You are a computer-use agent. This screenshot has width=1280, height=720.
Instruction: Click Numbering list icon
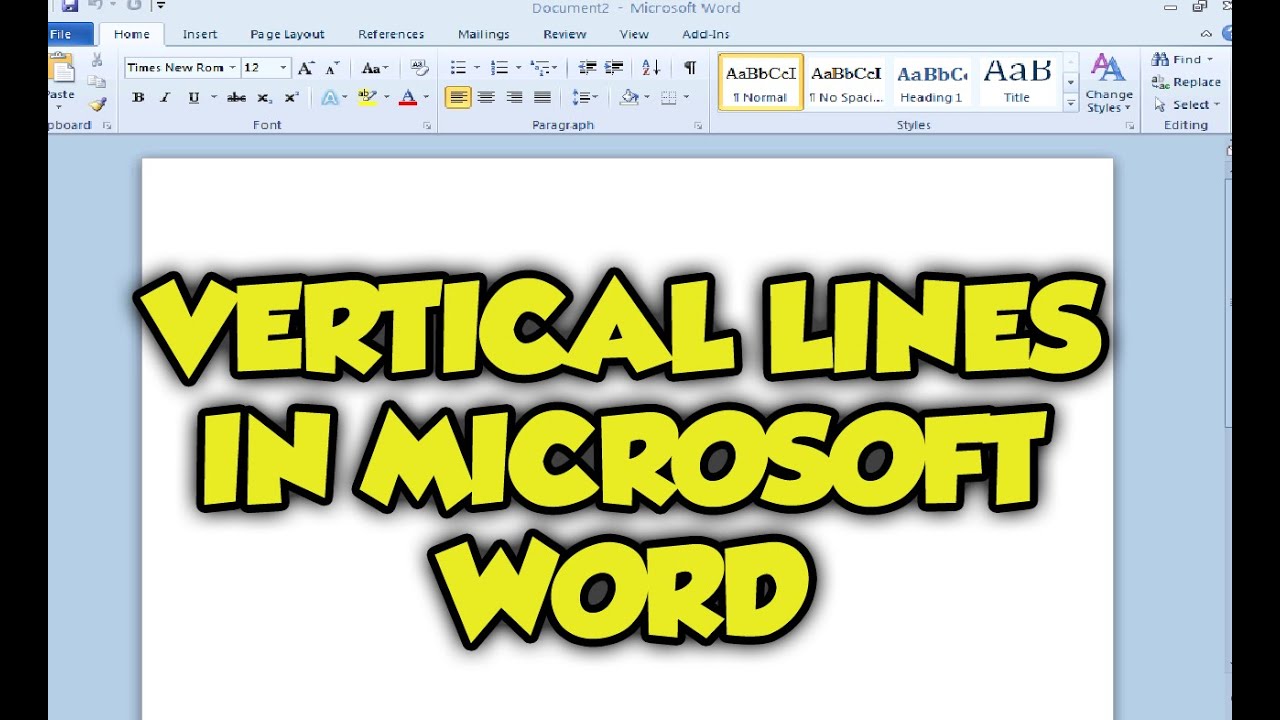point(499,68)
